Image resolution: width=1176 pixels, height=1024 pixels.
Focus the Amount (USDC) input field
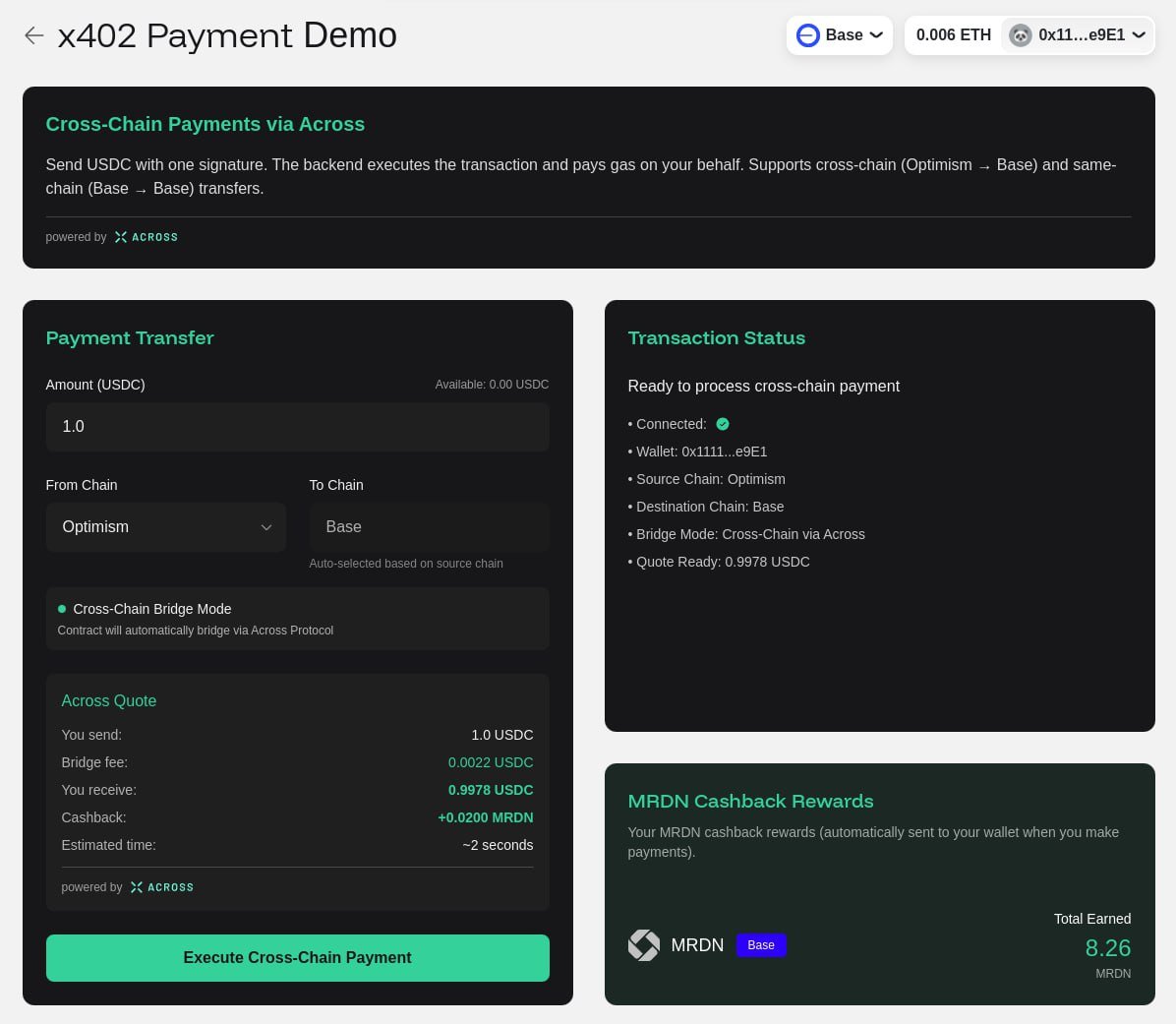click(x=297, y=427)
